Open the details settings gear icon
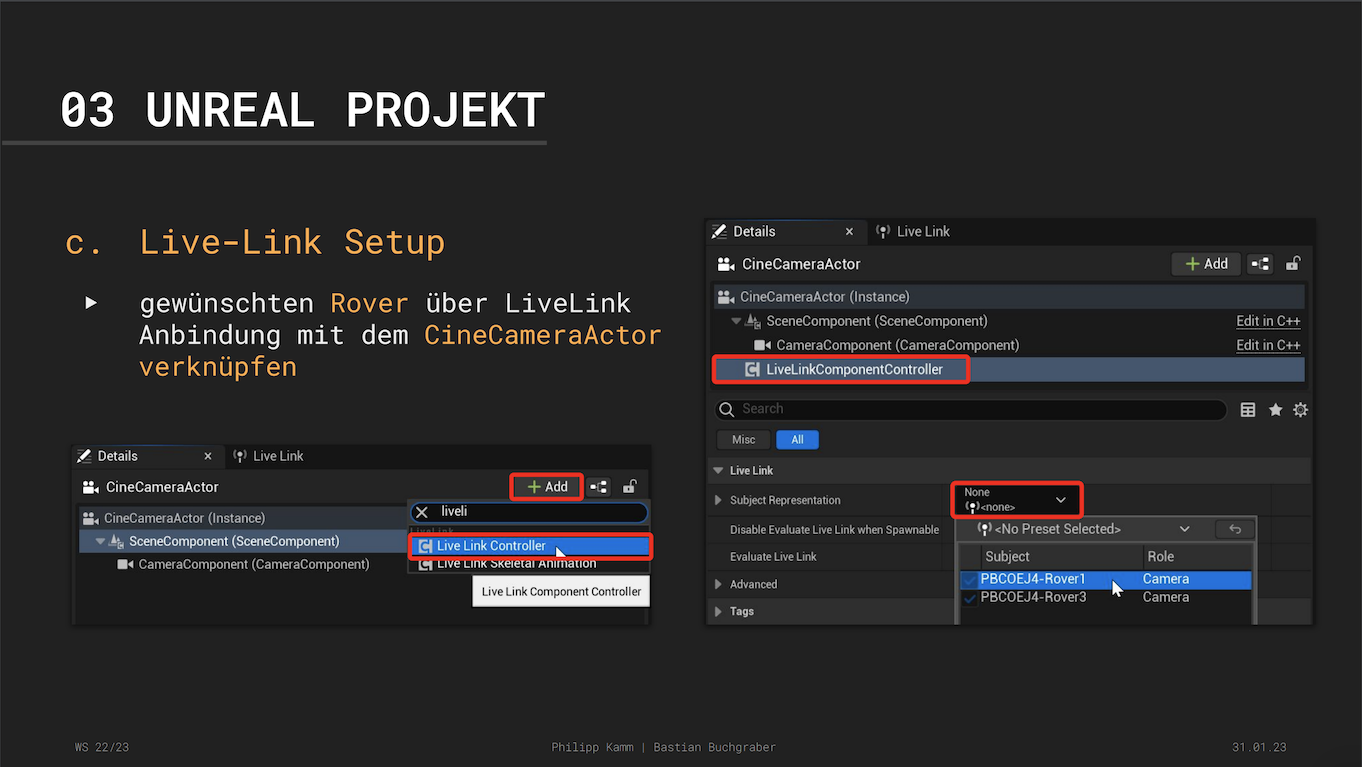Image resolution: width=1362 pixels, height=767 pixels. click(x=1300, y=410)
